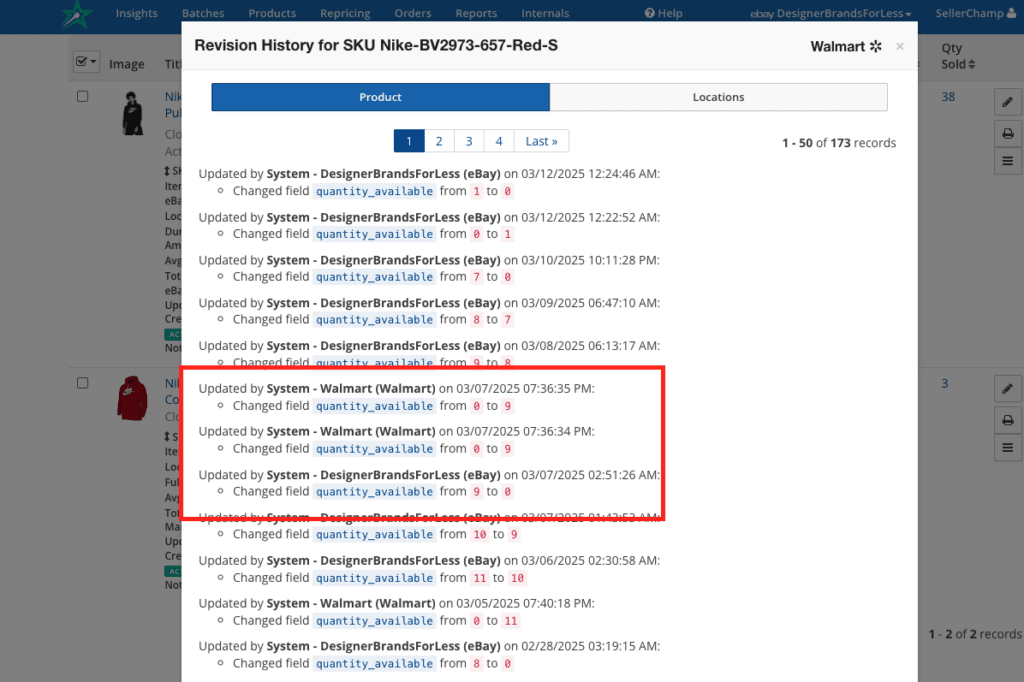The width and height of the screenshot is (1024, 682).
Task: Click the SellerChamp star logo
Action: pos(77,14)
